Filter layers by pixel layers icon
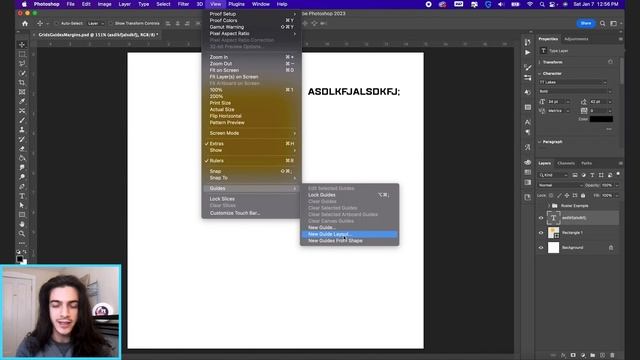Viewport: 640px width, 360px height. 575,175
